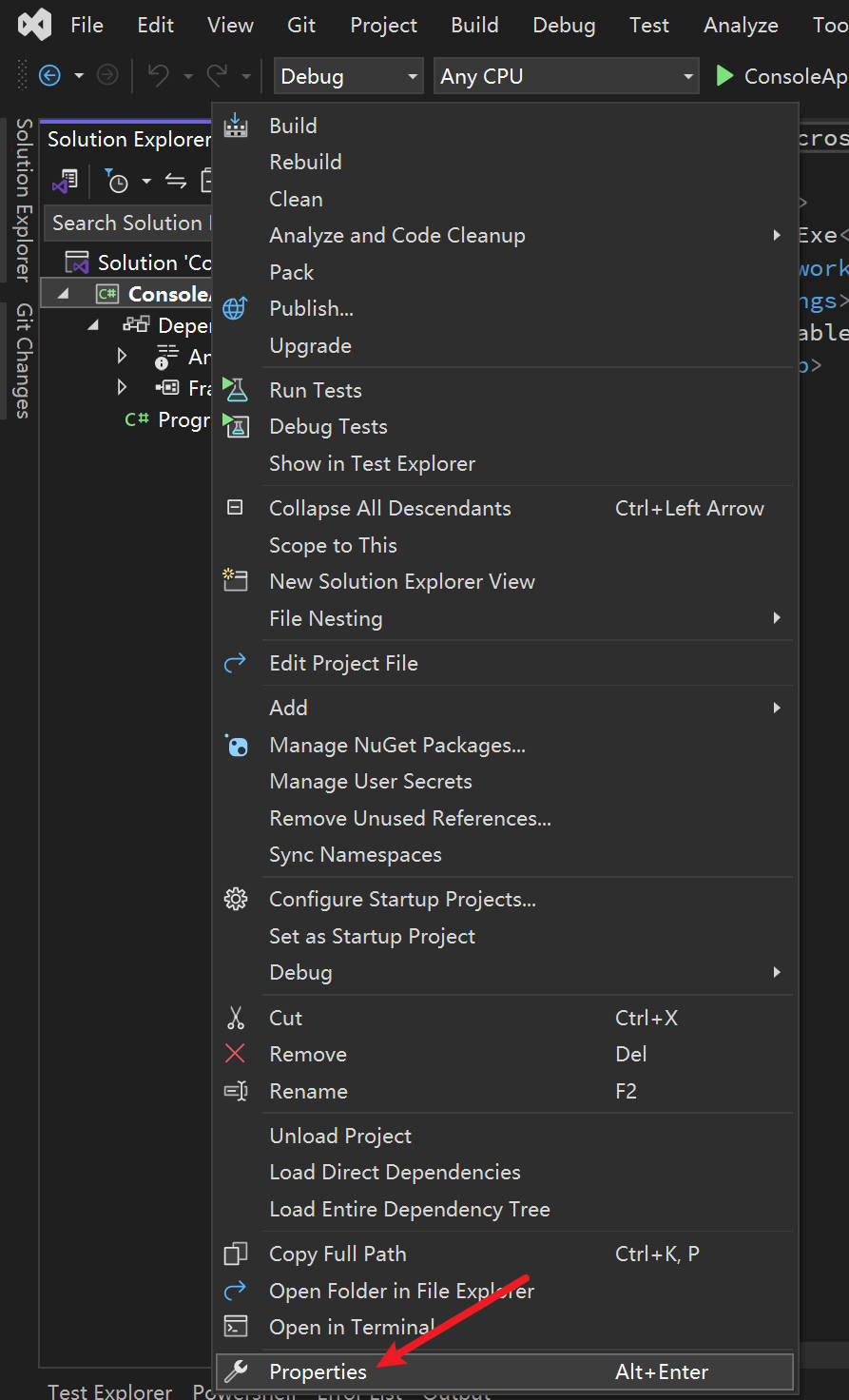The image size is (849, 1400).
Task: Click the Publish globe icon
Action: tap(235, 308)
